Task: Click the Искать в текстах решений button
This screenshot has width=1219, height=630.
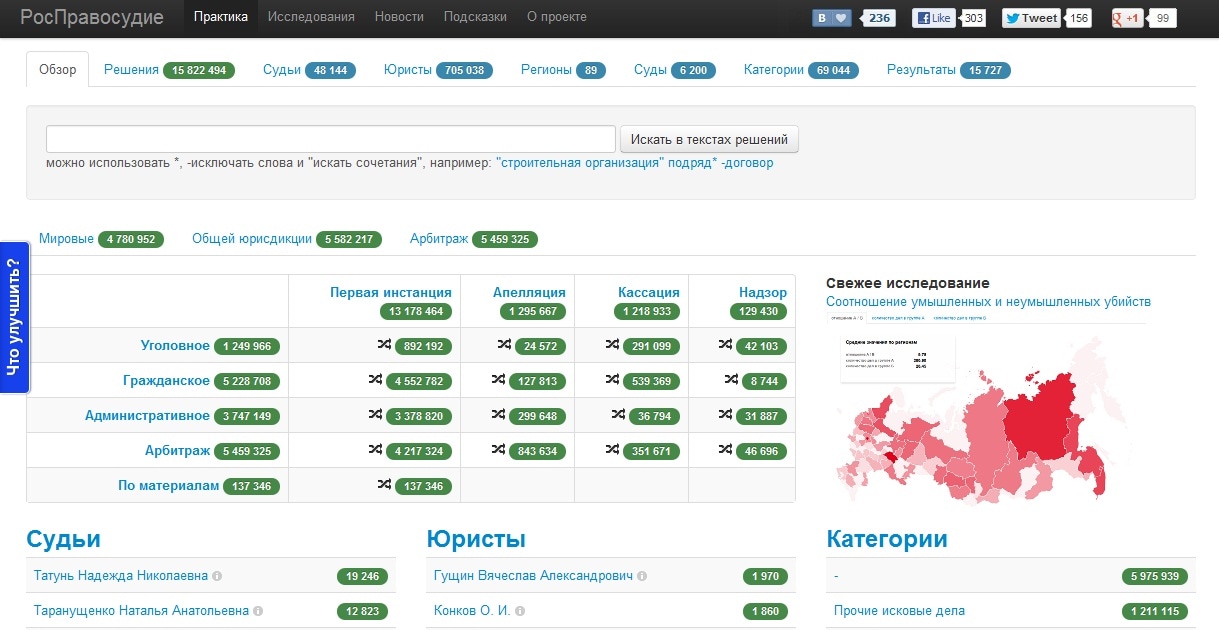Action: 709,139
